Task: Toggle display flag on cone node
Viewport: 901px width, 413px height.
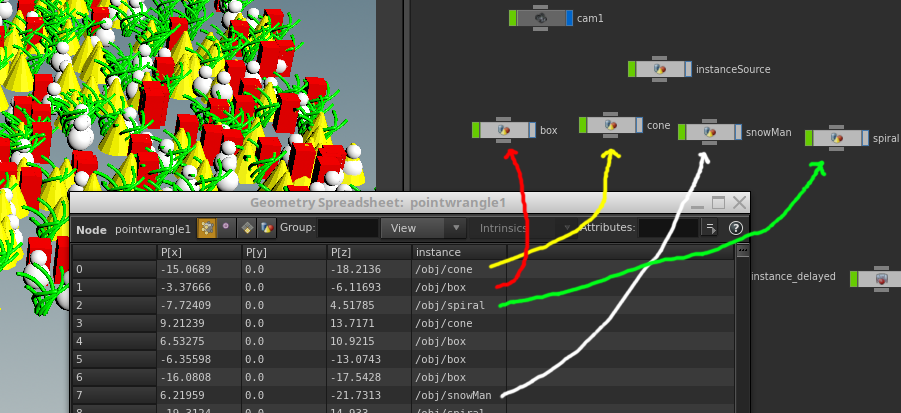Action: (639, 125)
